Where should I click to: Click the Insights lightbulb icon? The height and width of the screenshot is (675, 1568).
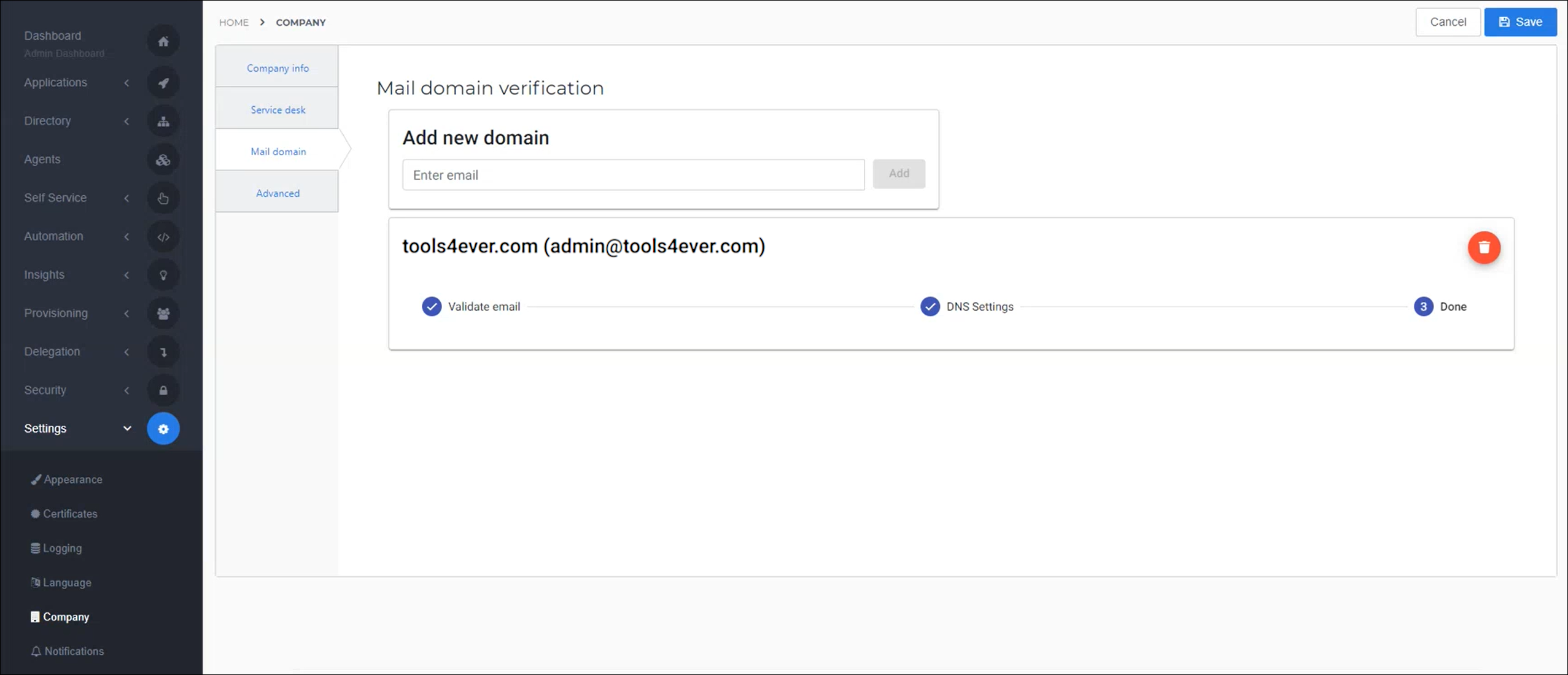click(x=163, y=275)
